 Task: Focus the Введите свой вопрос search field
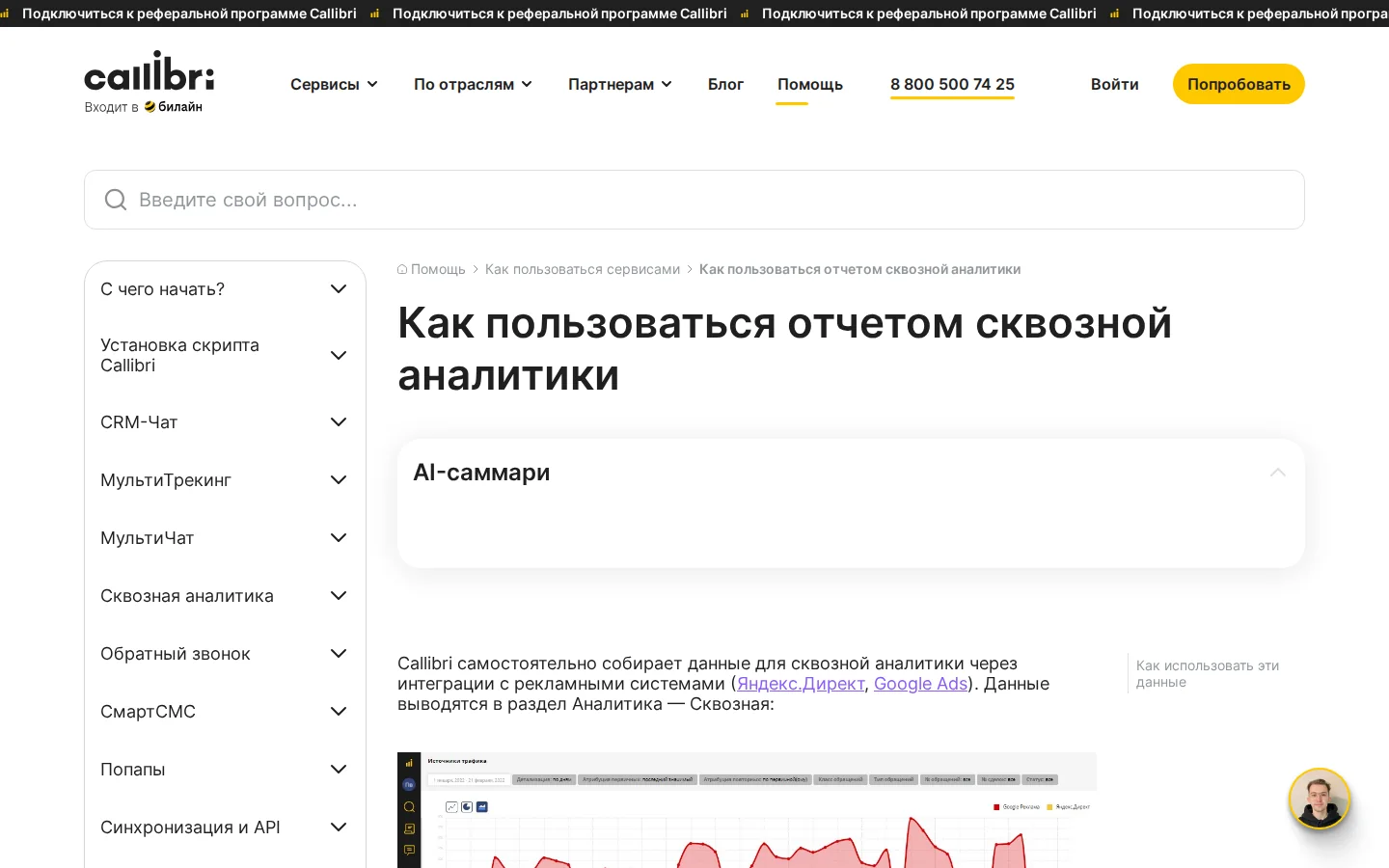(x=694, y=200)
